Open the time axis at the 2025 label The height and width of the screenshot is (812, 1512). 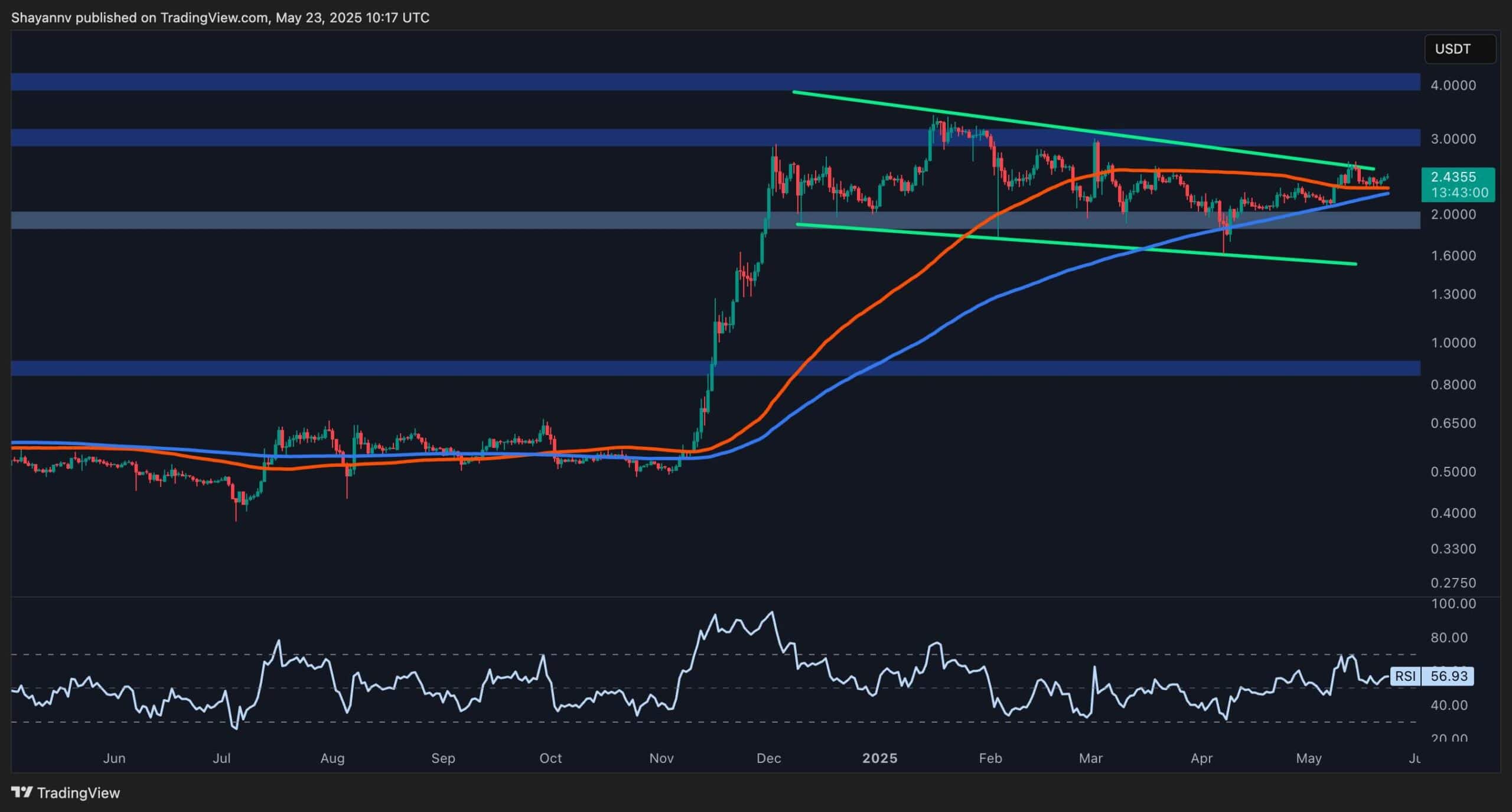click(x=881, y=758)
